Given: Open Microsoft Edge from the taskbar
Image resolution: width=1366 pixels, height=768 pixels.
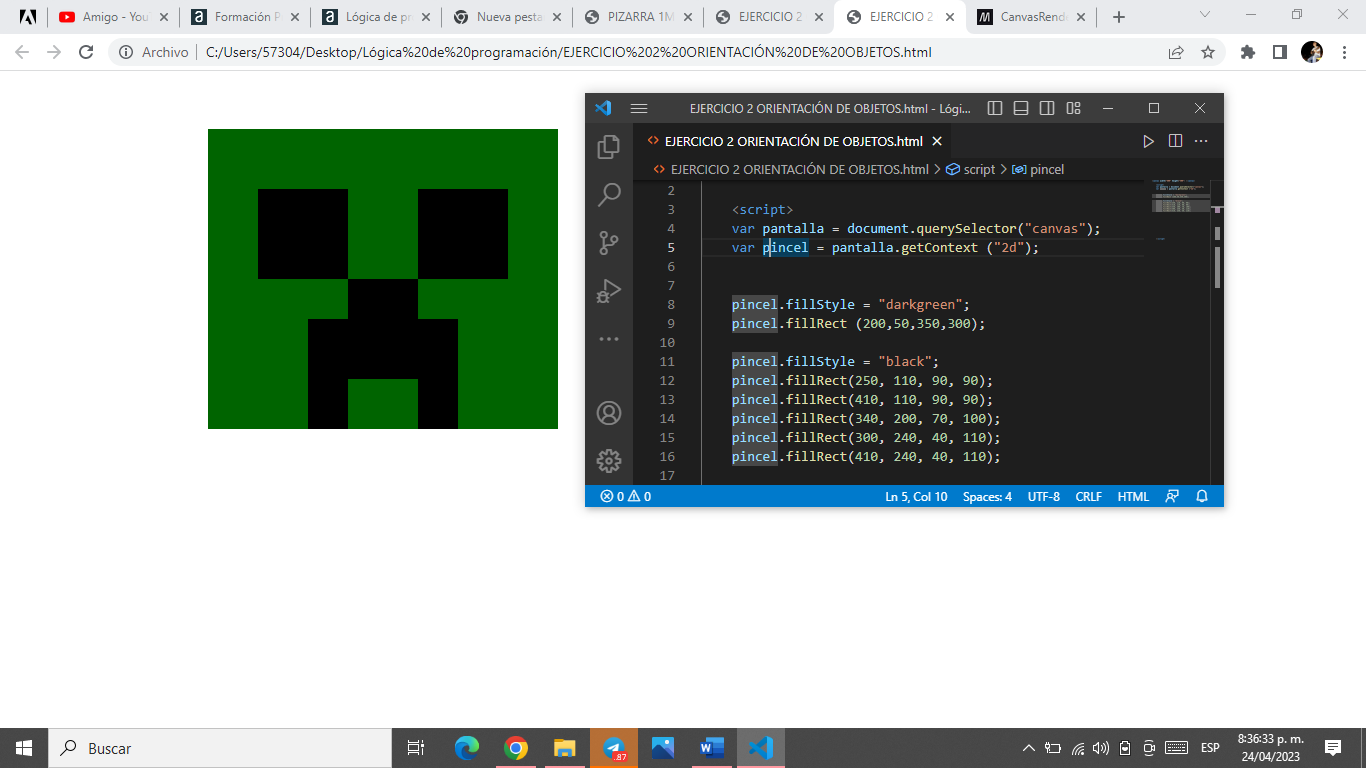Looking at the screenshot, I should [x=467, y=747].
